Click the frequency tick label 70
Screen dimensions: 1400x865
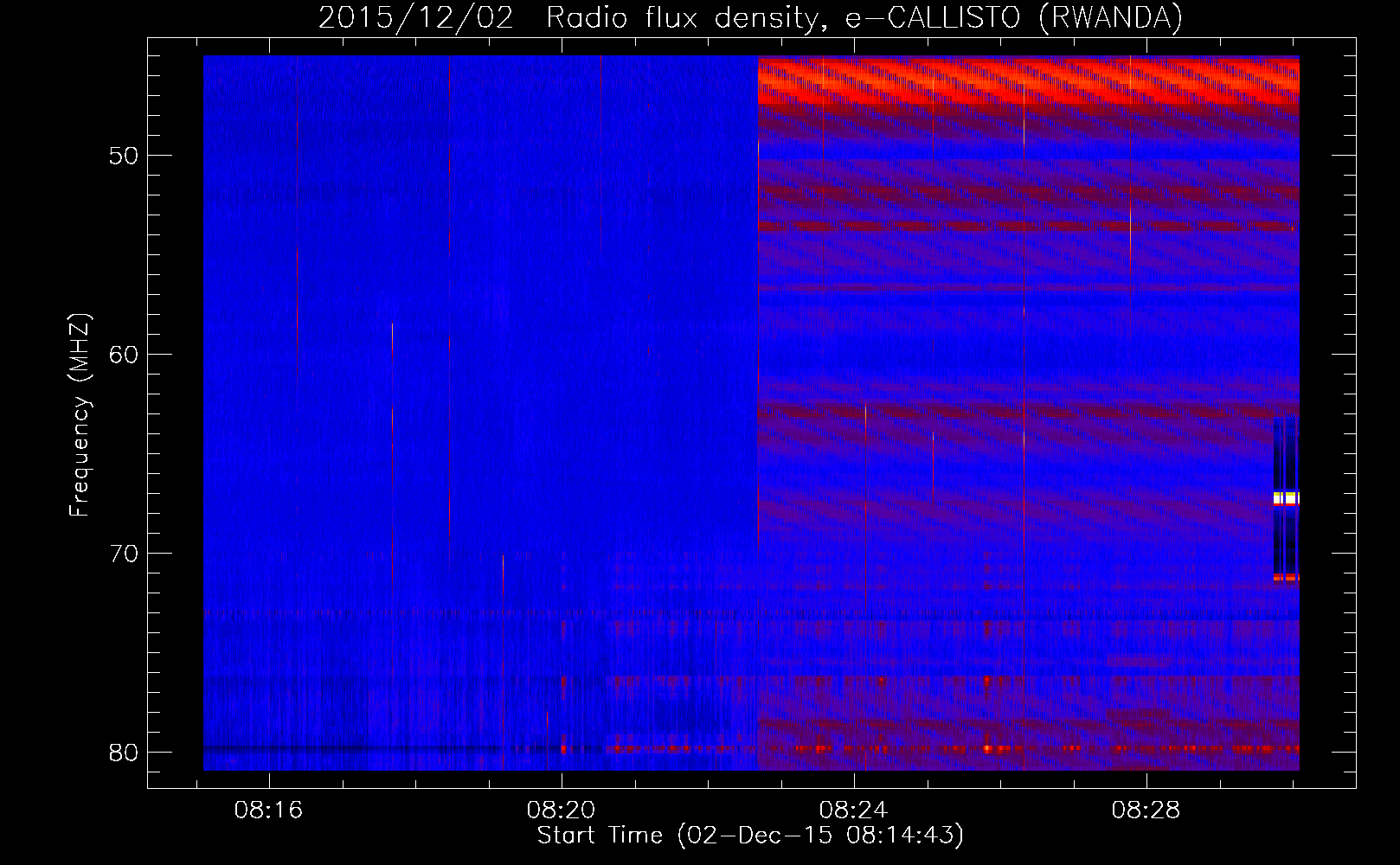coord(124,553)
